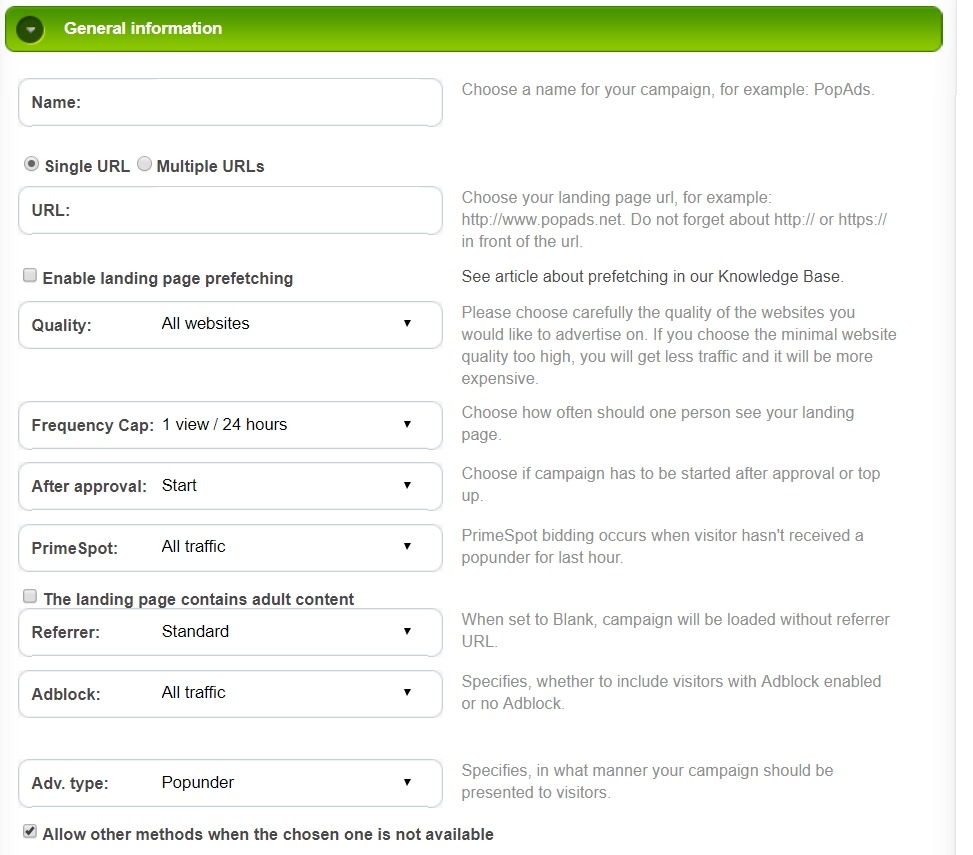
Task: Select the Single URL radio button
Action: (32, 164)
